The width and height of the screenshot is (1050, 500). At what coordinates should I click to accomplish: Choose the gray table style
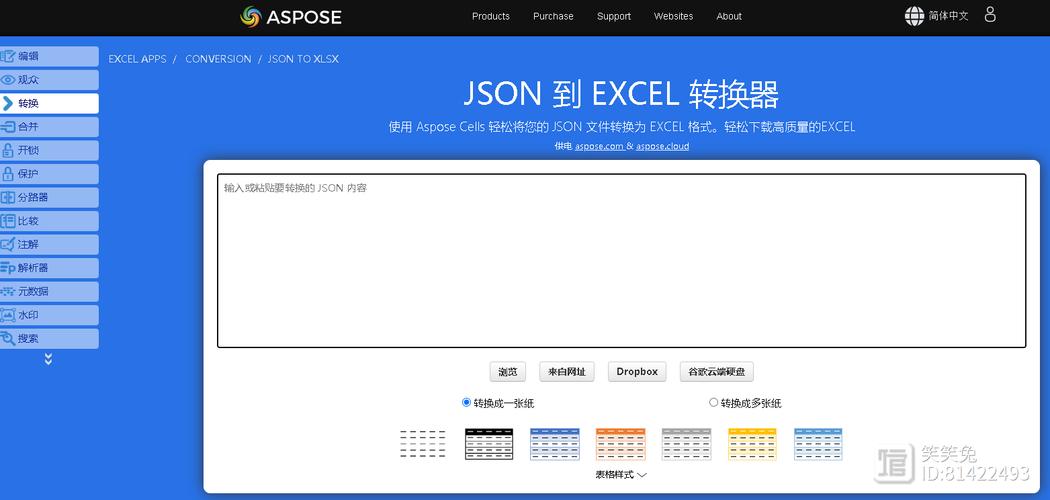click(686, 444)
